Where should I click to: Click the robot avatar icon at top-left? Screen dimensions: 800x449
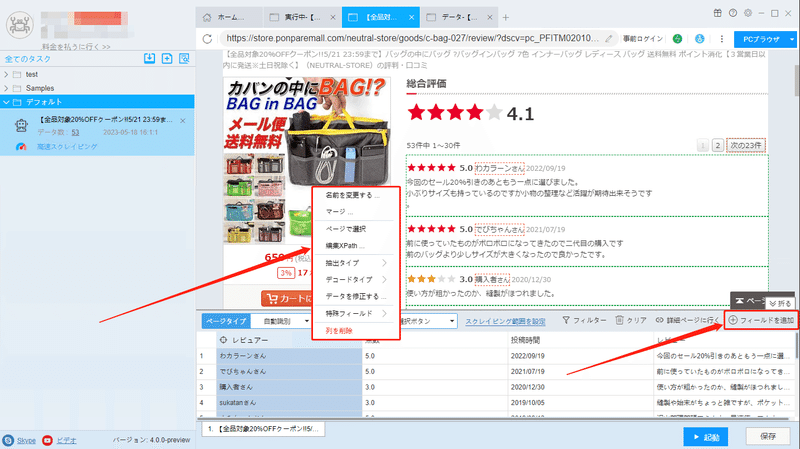[20, 24]
